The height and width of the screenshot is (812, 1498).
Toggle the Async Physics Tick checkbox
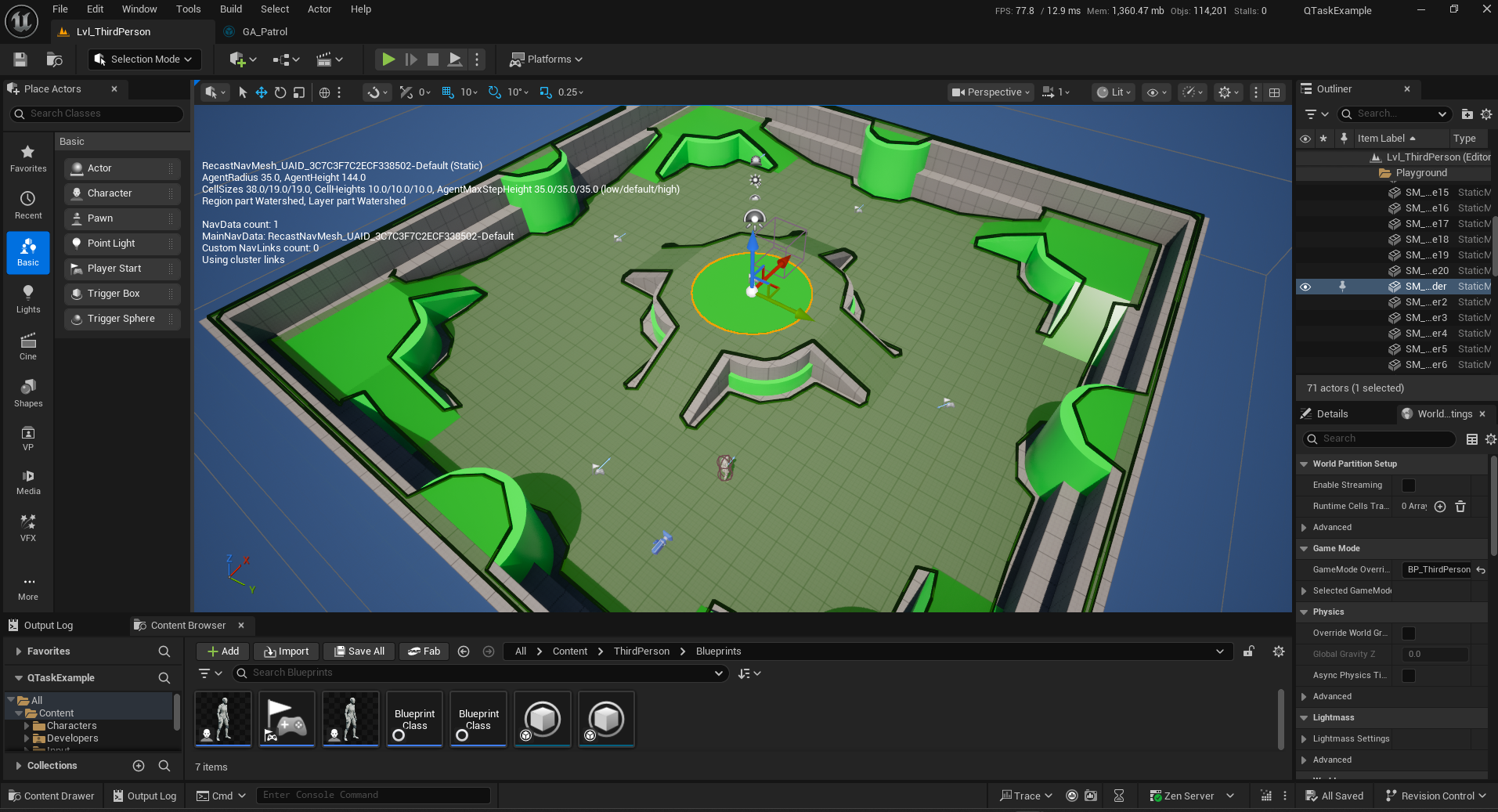pos(1409,676)
